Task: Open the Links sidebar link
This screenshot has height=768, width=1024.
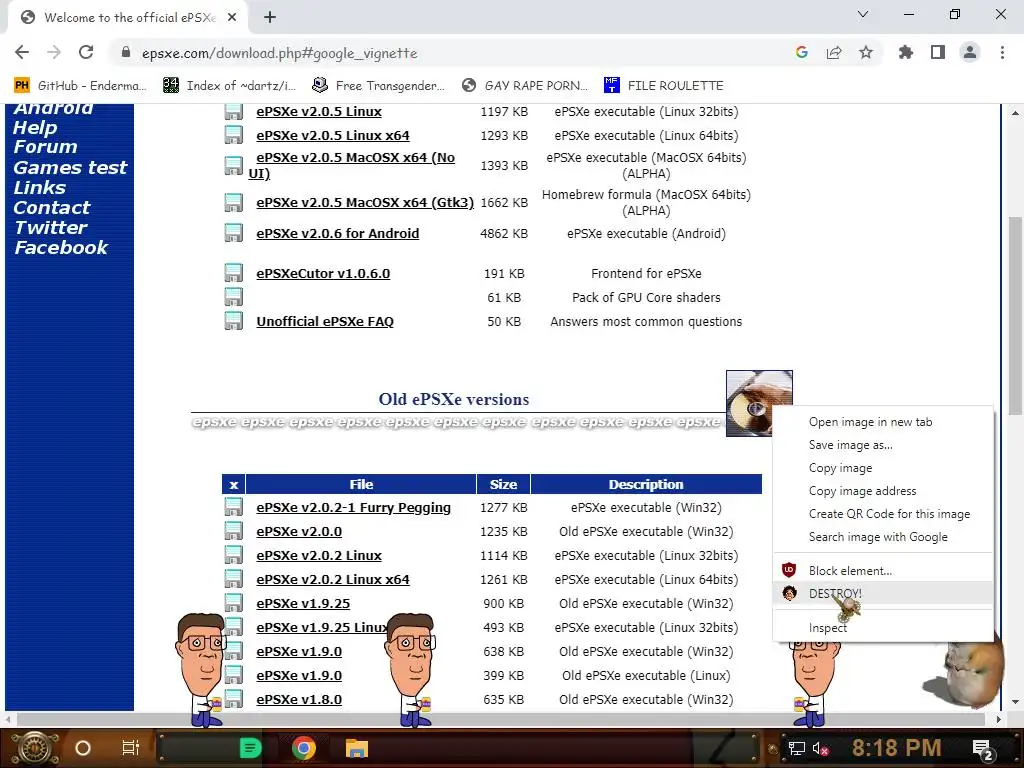Action: (39, 187)
